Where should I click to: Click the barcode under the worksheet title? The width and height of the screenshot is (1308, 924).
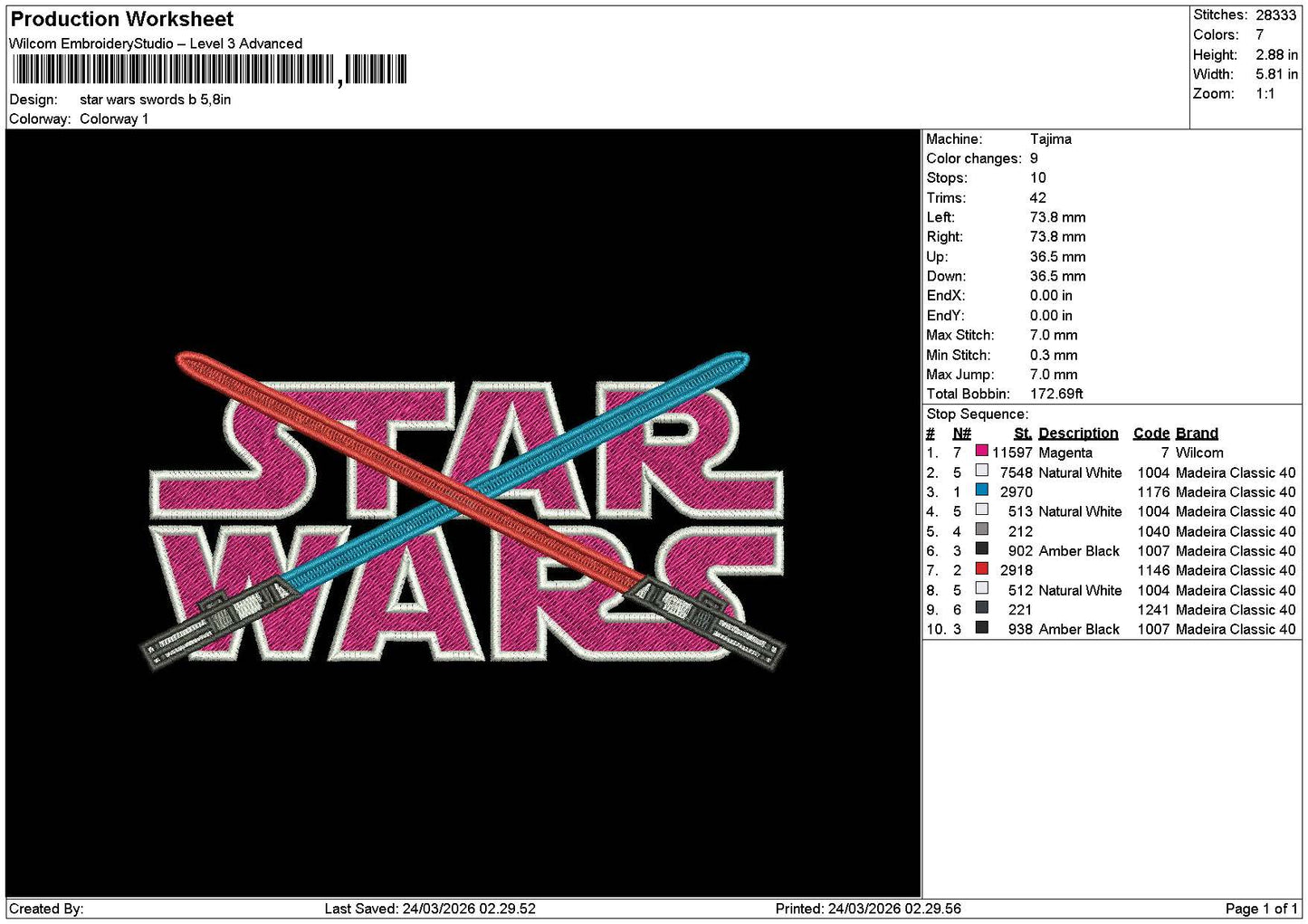point(208,70)
